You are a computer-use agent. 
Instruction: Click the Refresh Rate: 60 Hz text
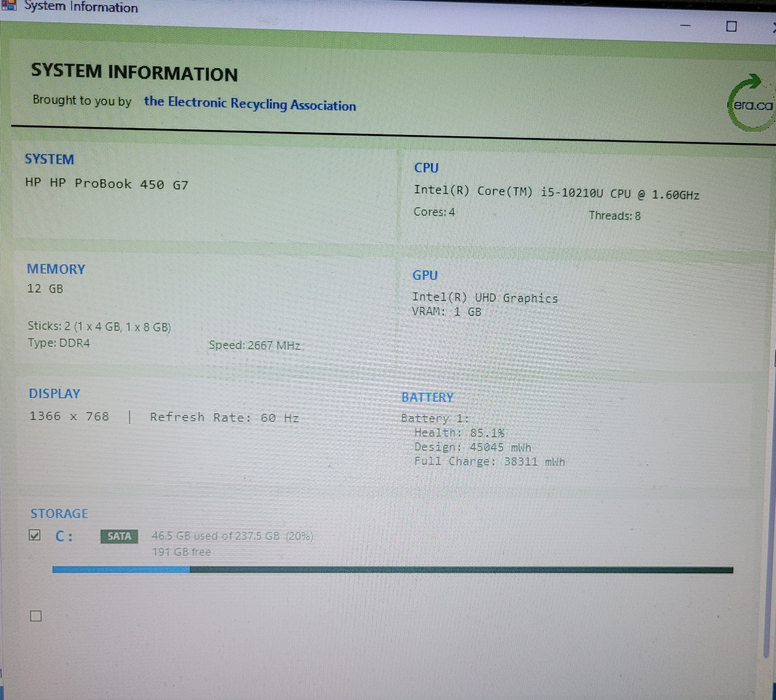coord(225,417)
